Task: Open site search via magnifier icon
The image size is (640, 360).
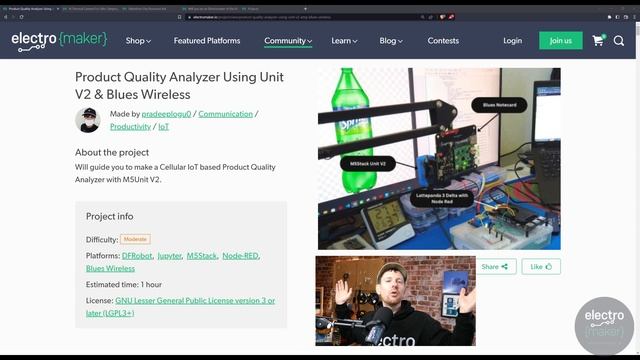Action: pyautogui.click(x=619, y=41)
